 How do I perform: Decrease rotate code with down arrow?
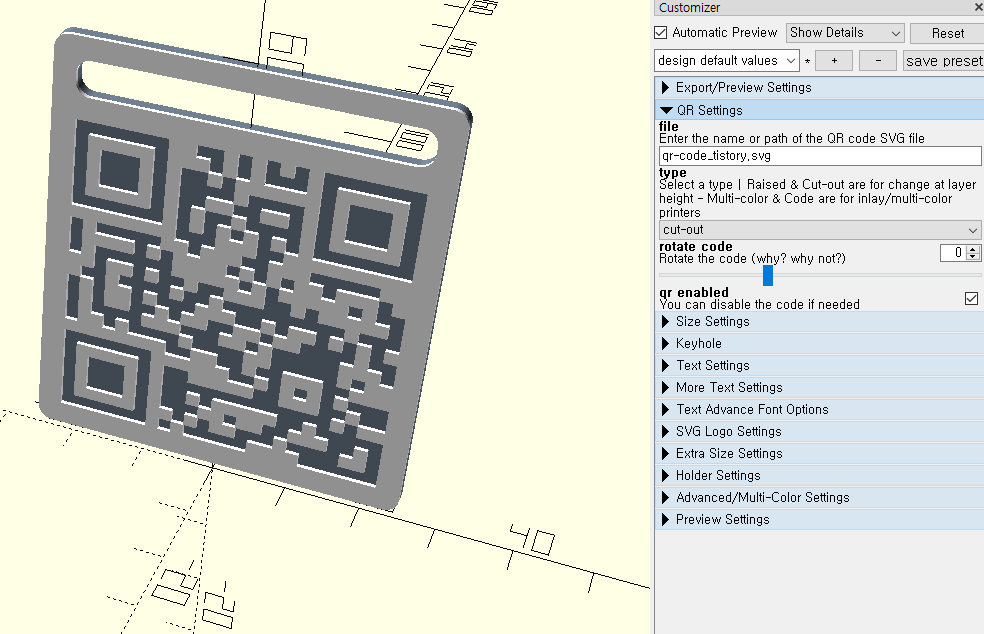coord(973,257)
